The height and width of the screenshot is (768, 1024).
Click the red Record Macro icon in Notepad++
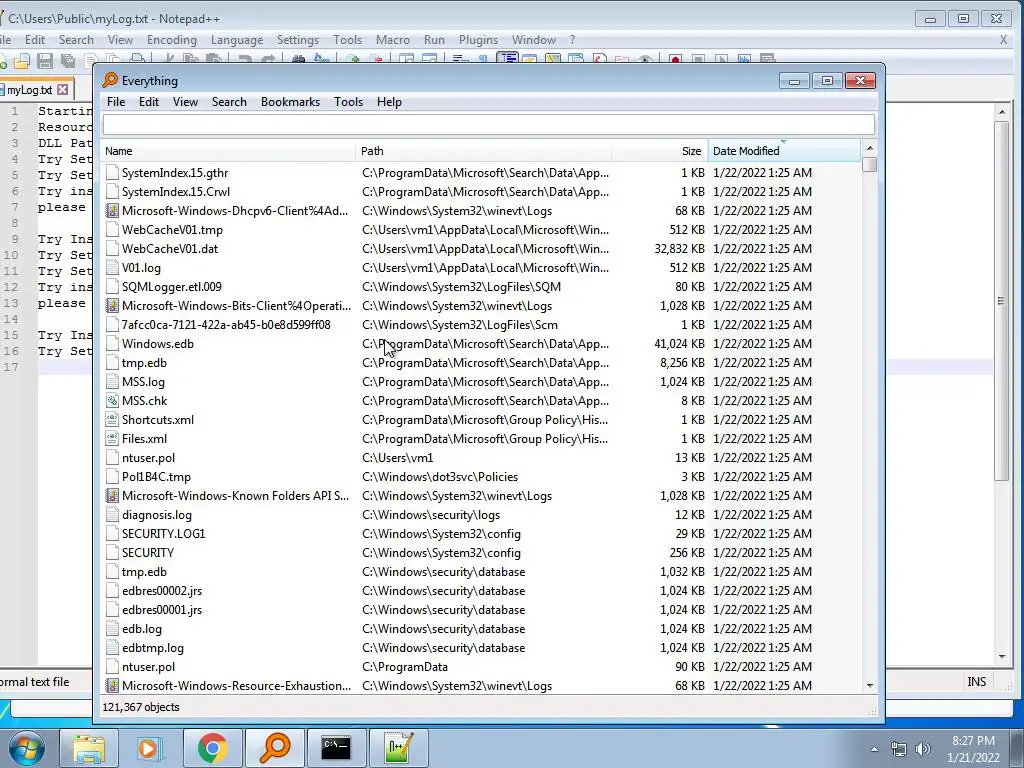click(675, 61)
